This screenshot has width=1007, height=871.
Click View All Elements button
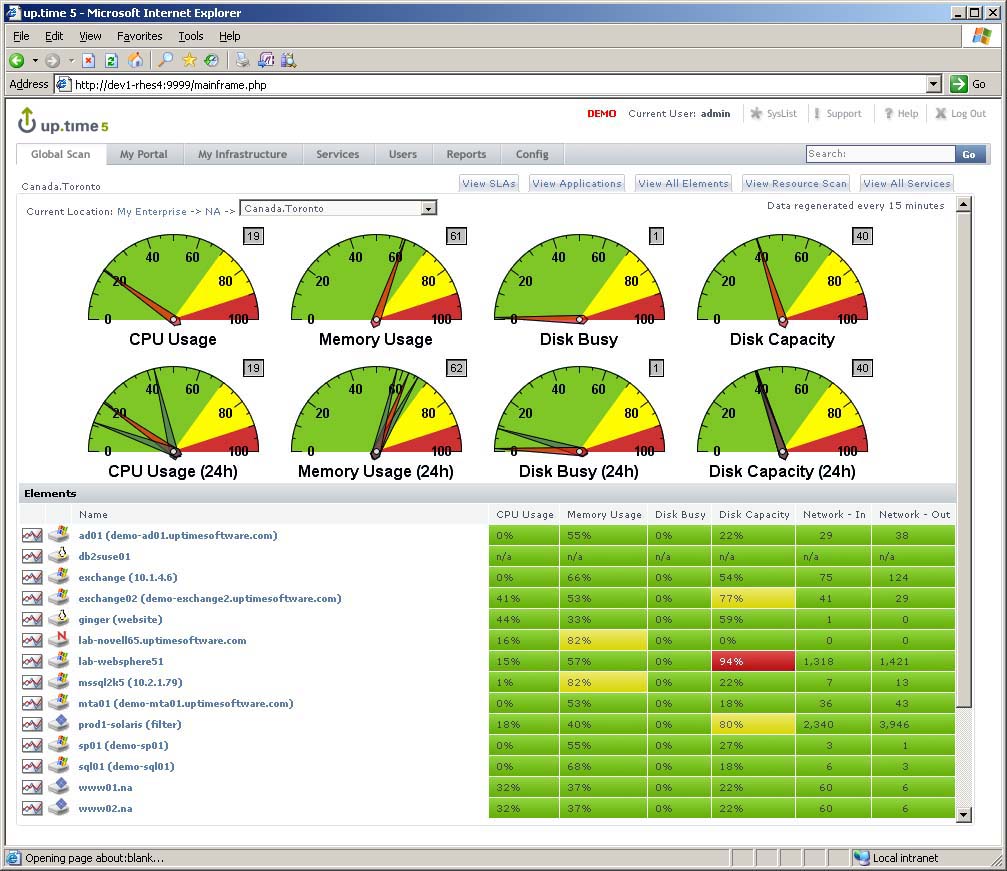point(683,184)
